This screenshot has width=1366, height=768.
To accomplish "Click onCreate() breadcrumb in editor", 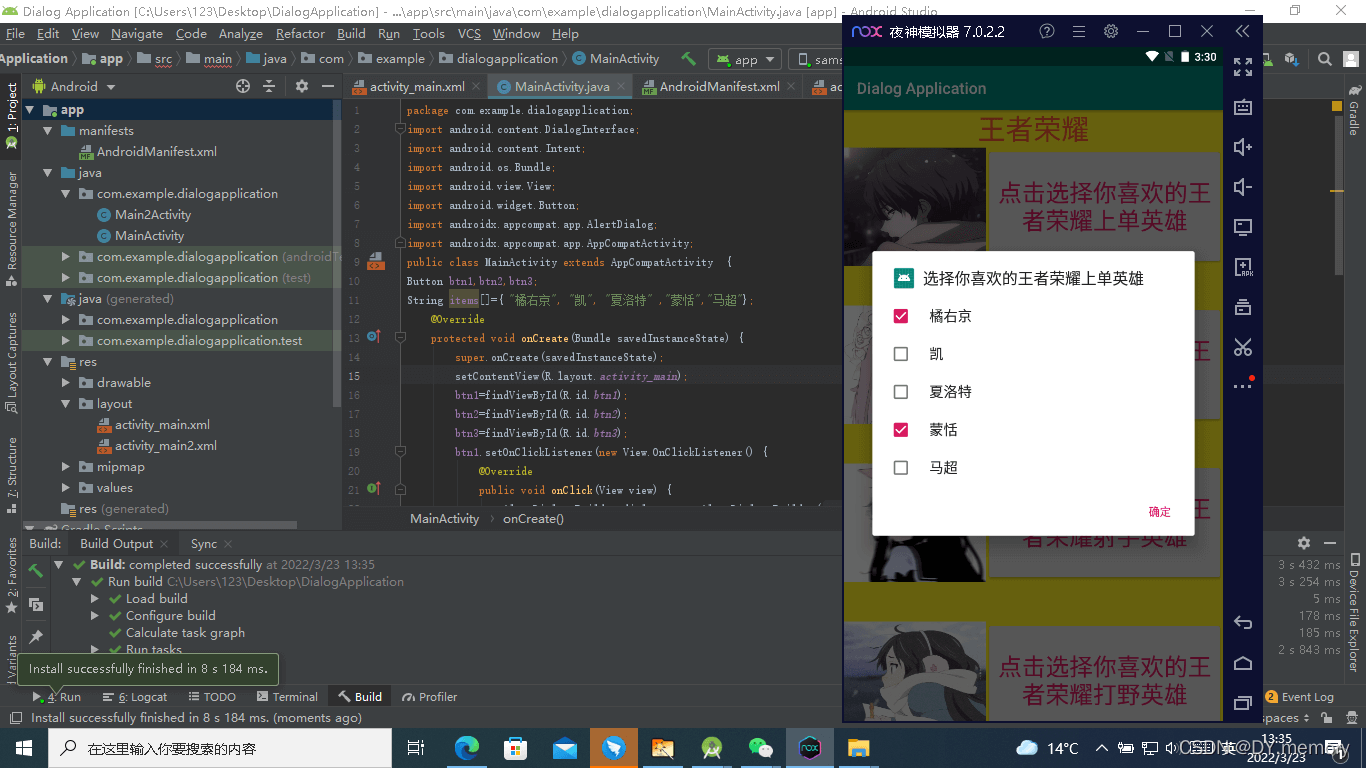I will [533, 519].
